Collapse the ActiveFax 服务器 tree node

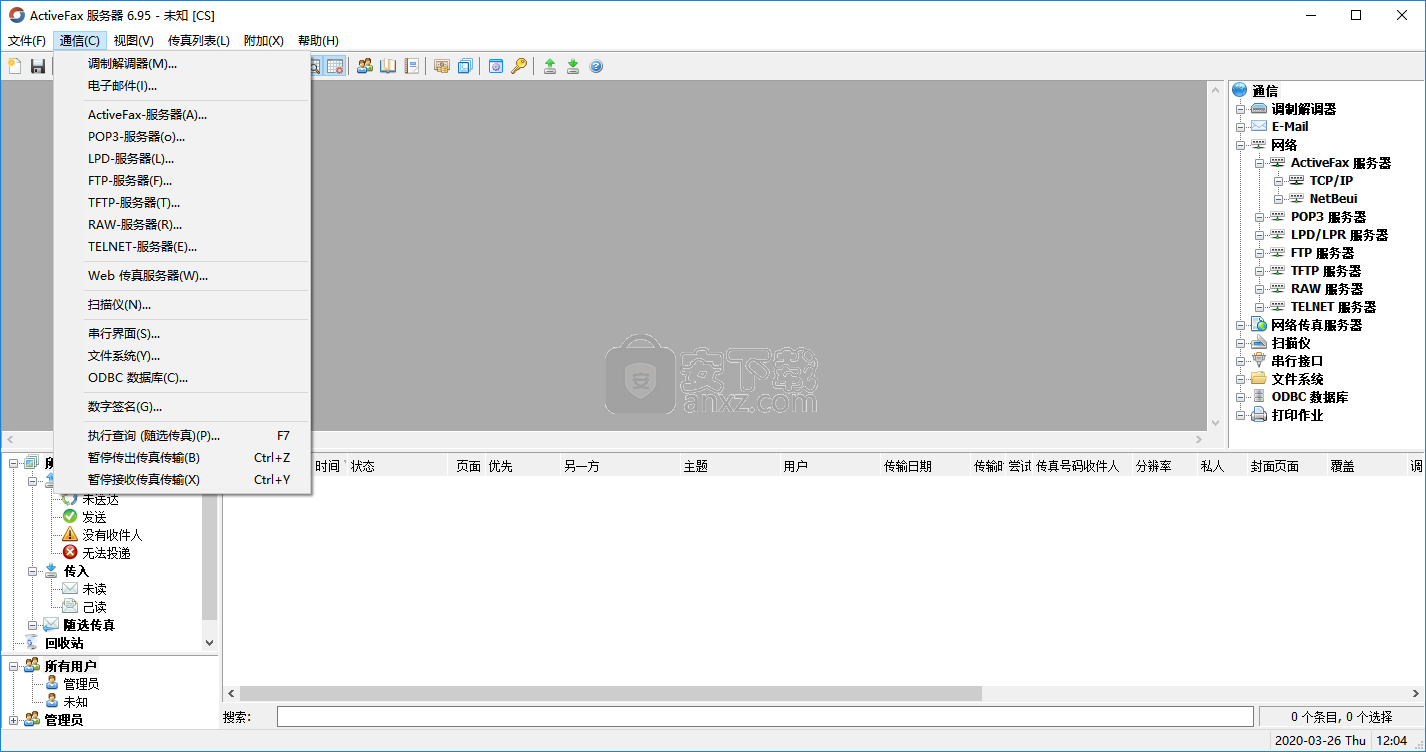[1260, 163]
